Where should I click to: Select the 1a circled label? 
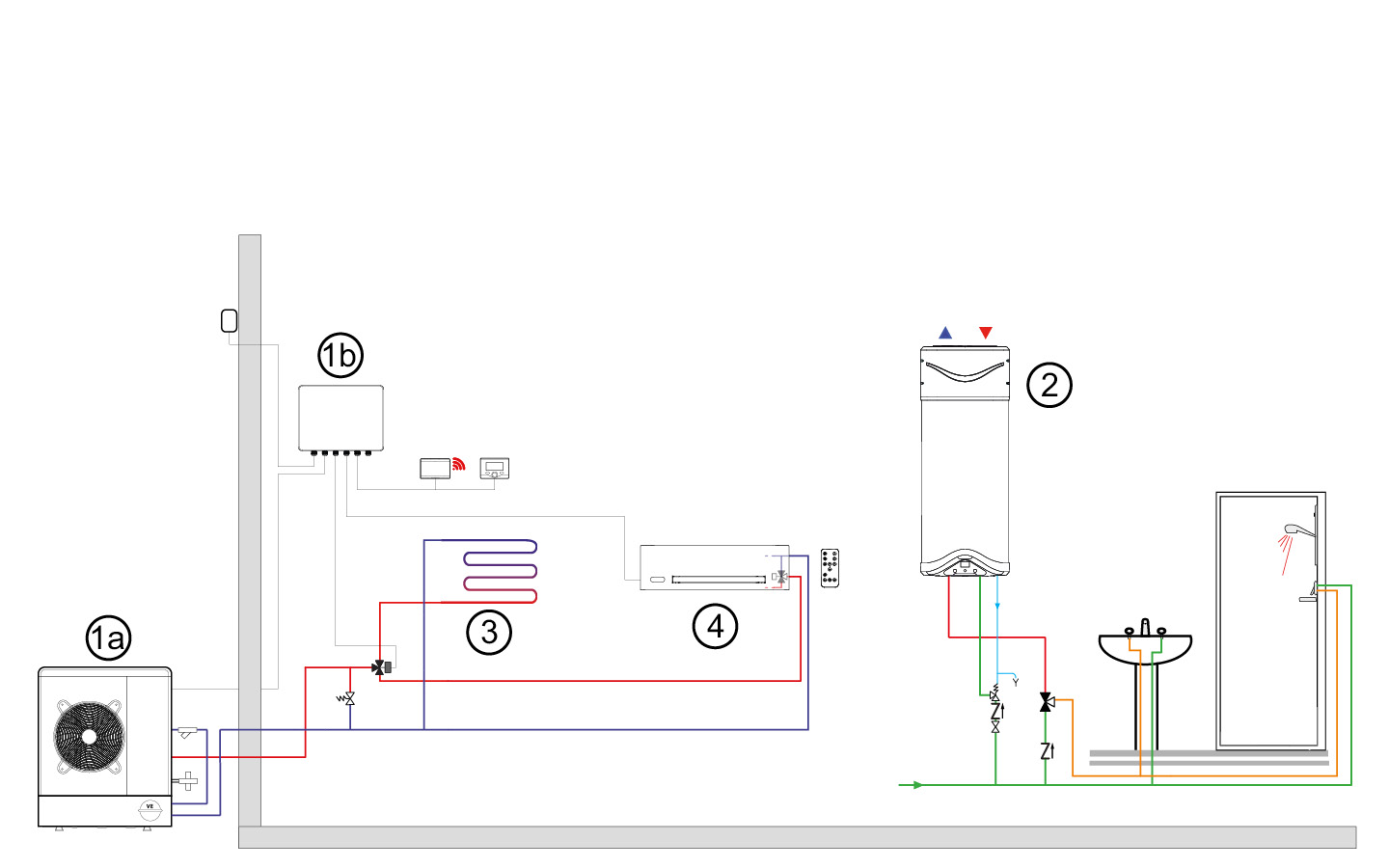tap(108, 638)
